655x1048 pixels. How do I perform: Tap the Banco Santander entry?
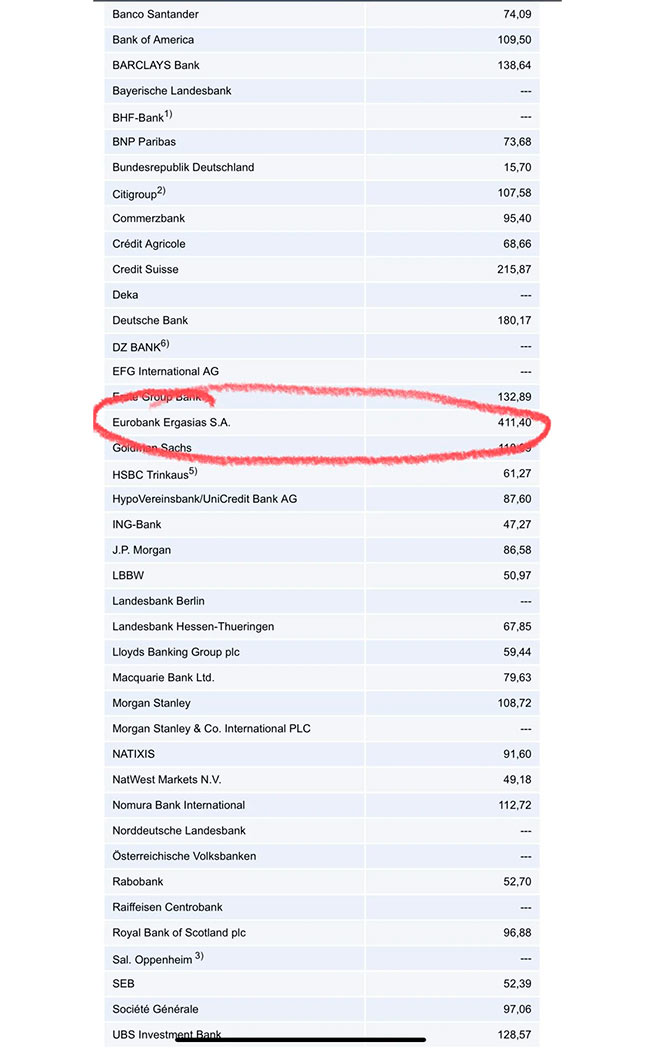tap(155, 15)
